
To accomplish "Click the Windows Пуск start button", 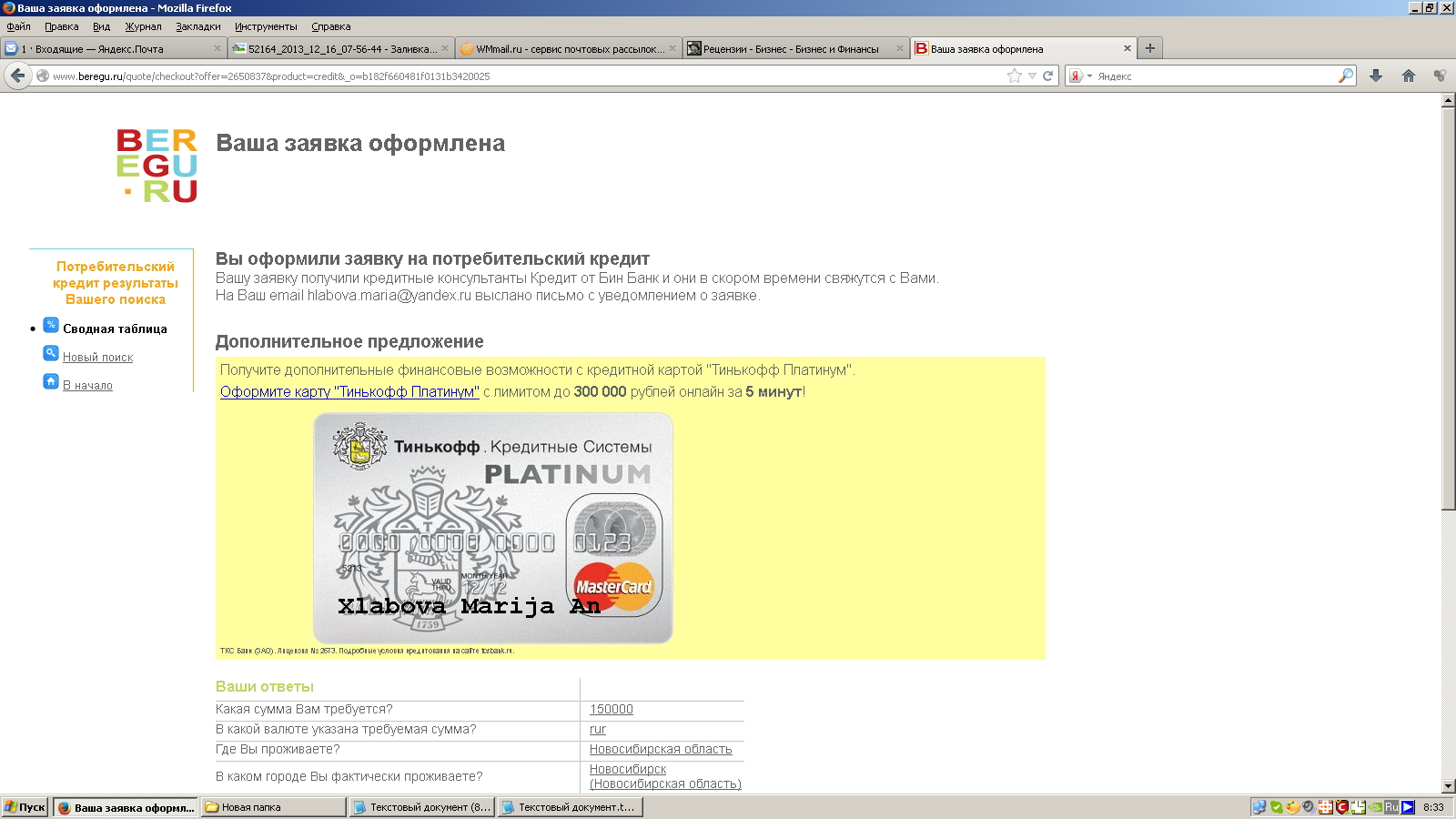I will [x=25, y=807].
